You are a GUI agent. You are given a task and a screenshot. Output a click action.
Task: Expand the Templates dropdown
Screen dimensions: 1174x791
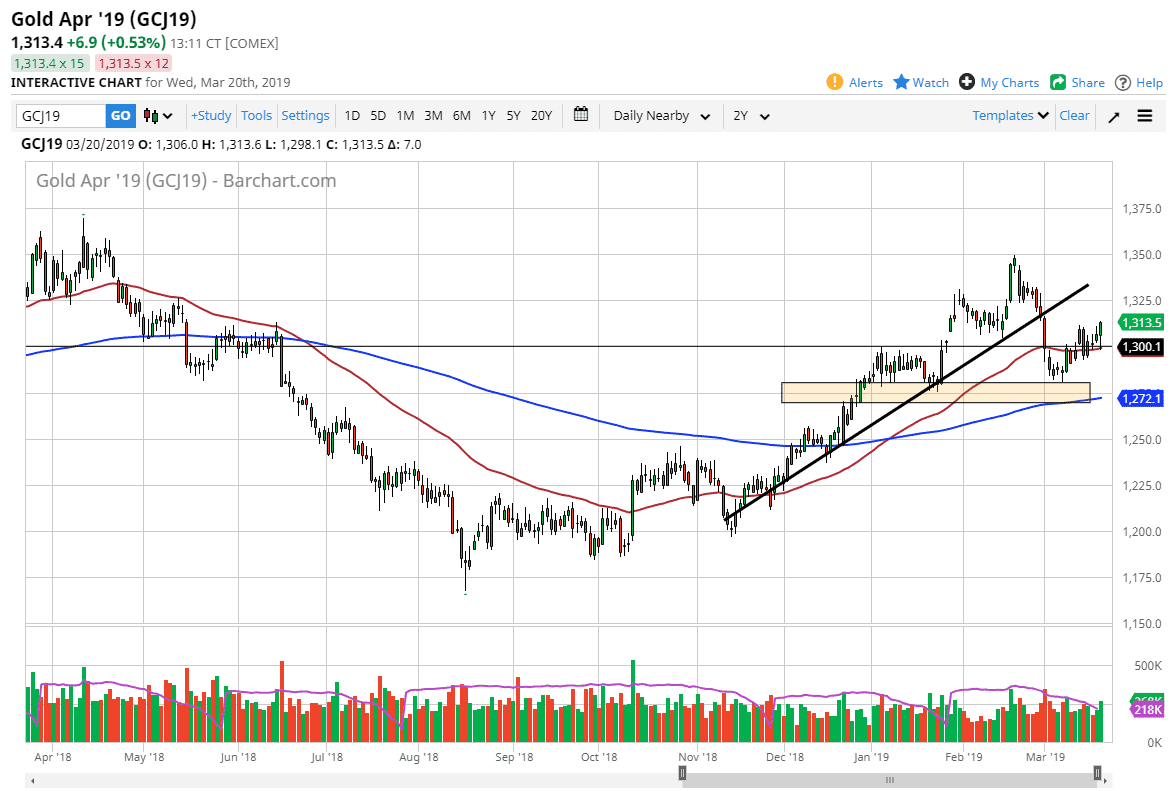click(1010, 116)
